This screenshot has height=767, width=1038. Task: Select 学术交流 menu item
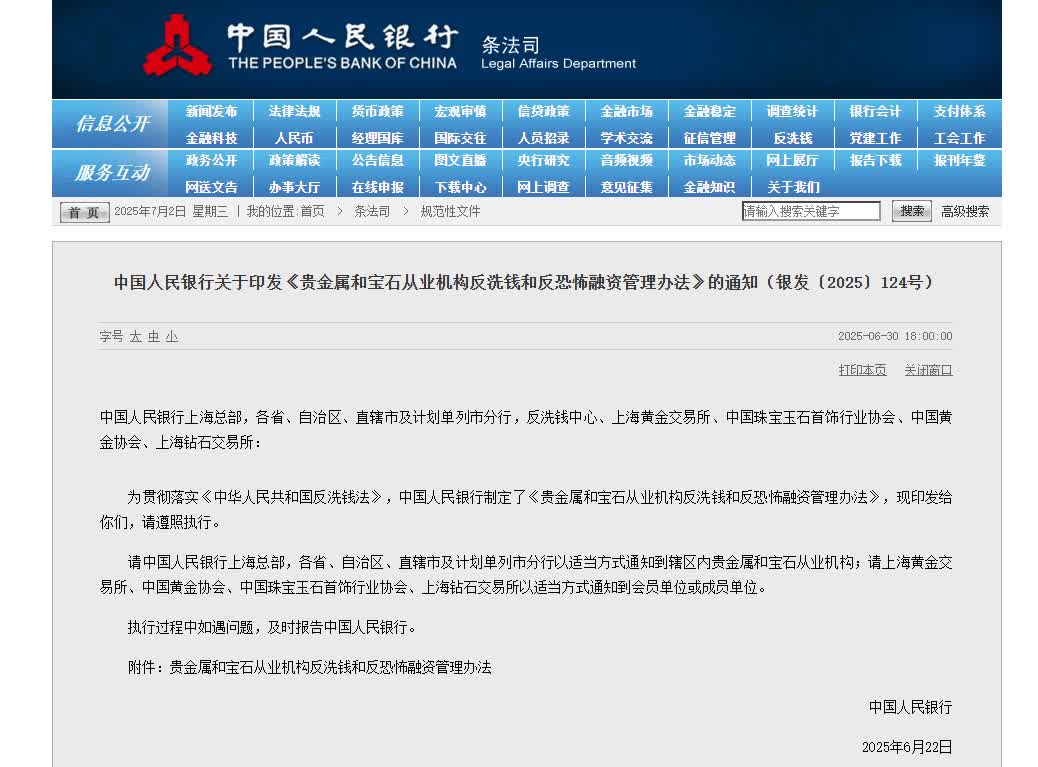click(x=626, y=138)
